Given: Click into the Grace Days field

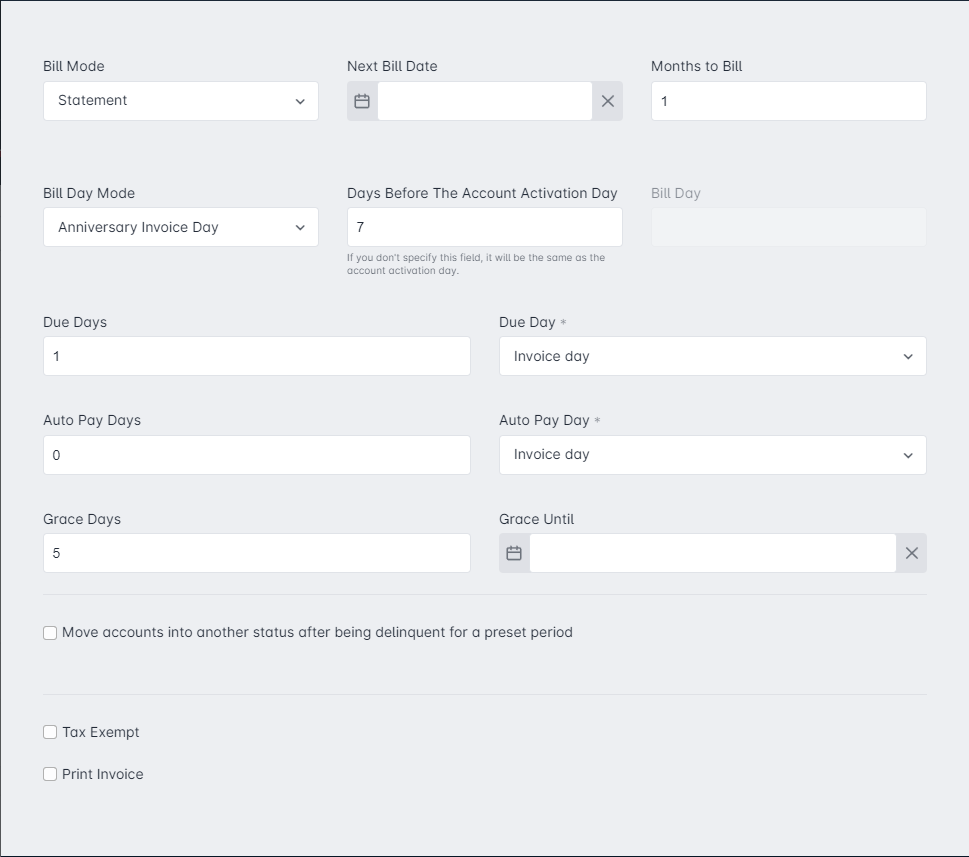Looking at the screenshot, I should (256, 553).
